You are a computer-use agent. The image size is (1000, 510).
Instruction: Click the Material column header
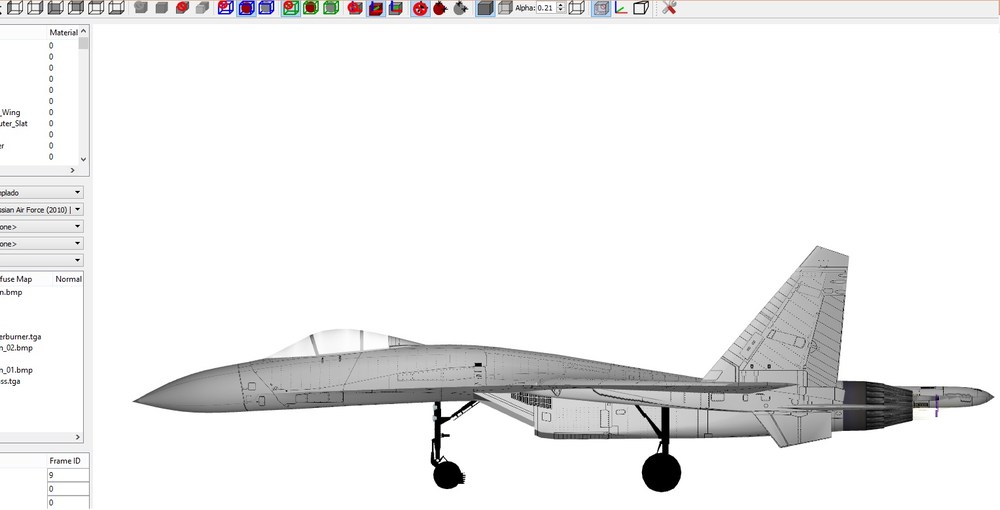pos(63,32)
